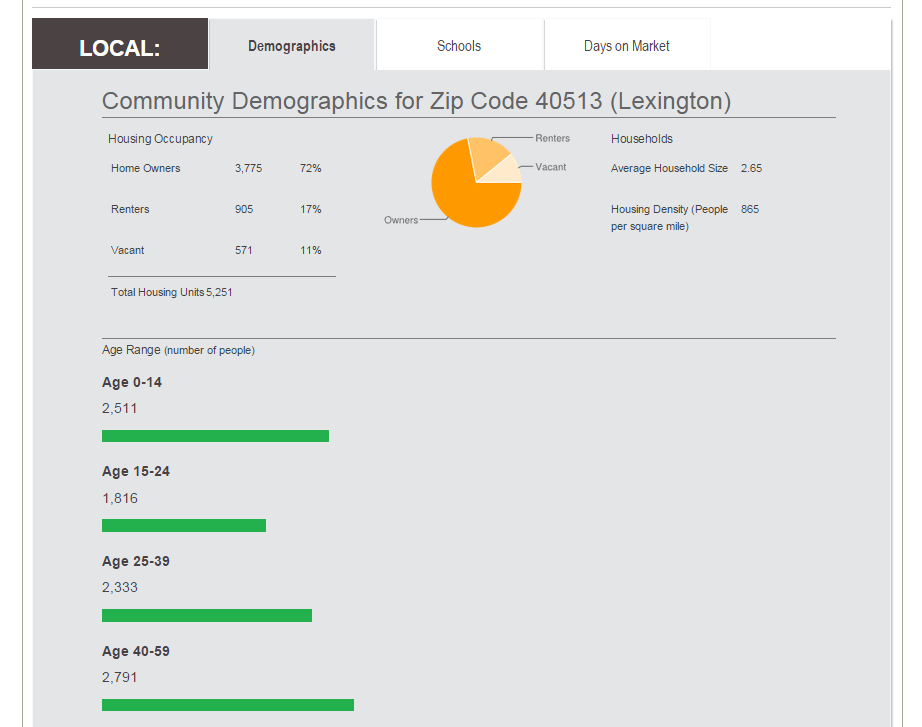Click the Renters count 905

244,209
